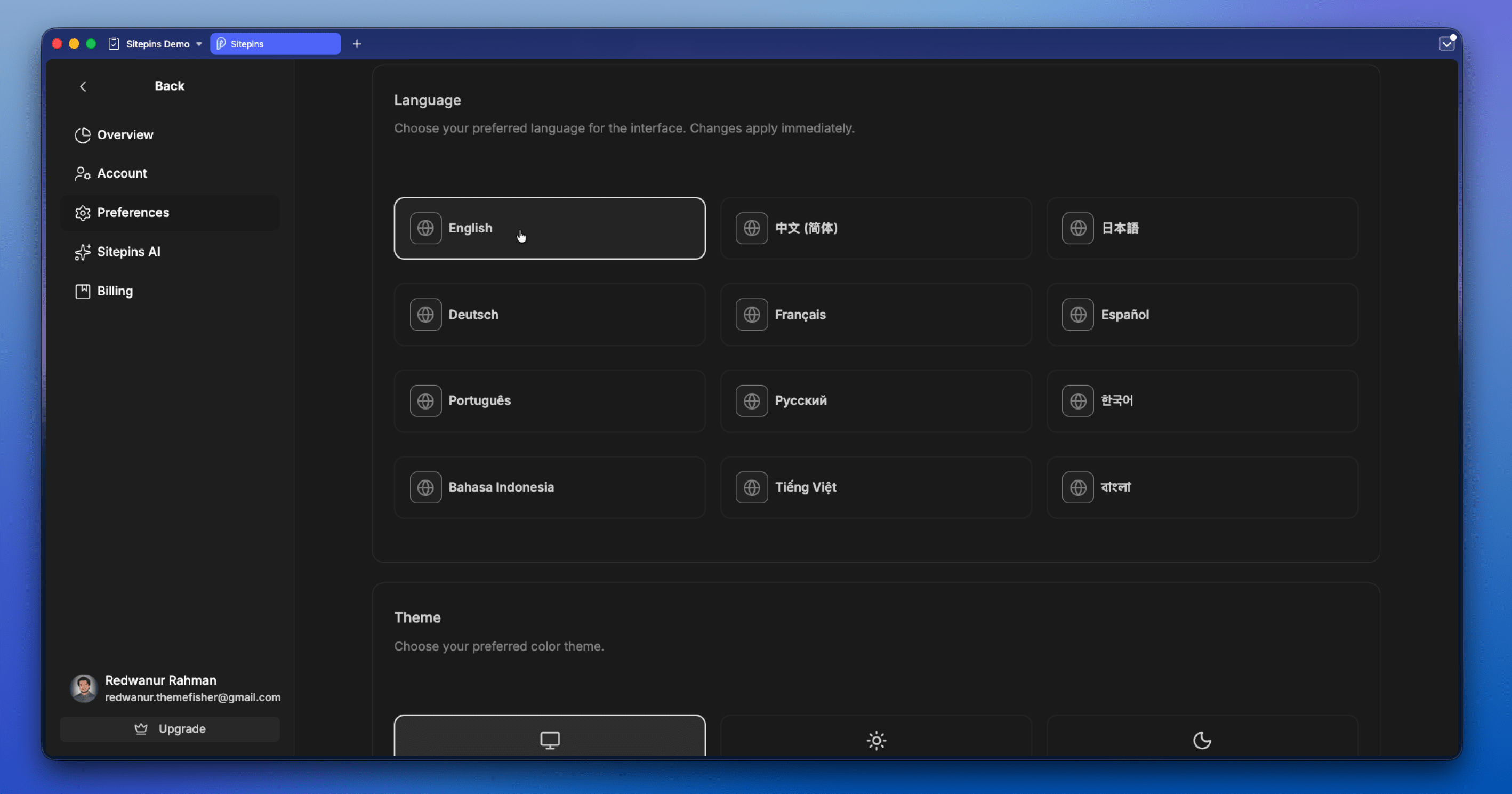1512x794 pixels.
Task: Select English language card label
Action: click(470, 228)
